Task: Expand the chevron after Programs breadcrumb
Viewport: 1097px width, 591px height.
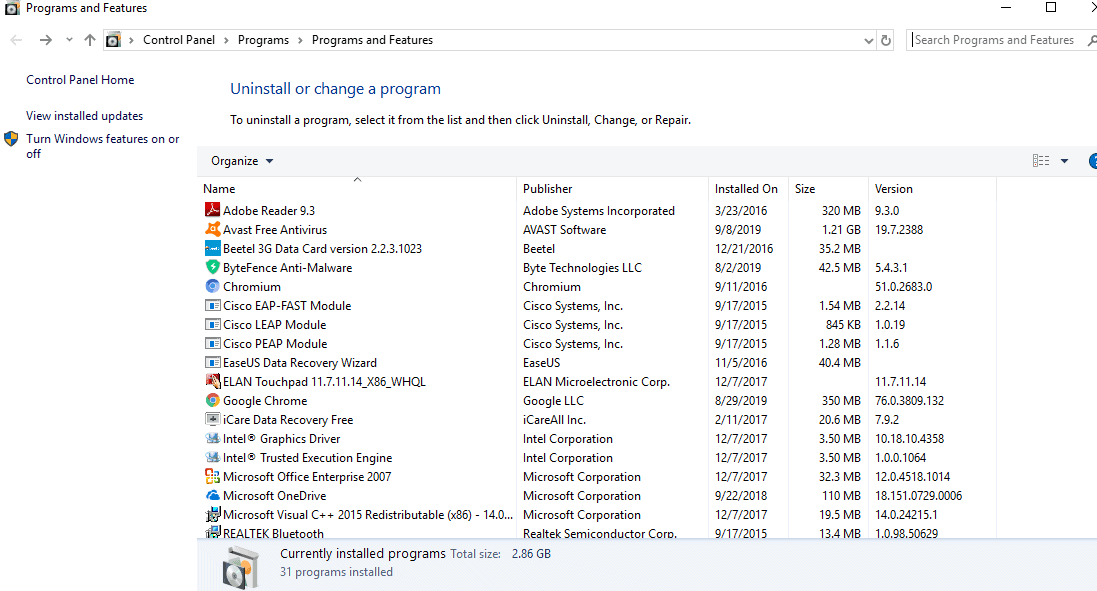Action: point(300,41)
